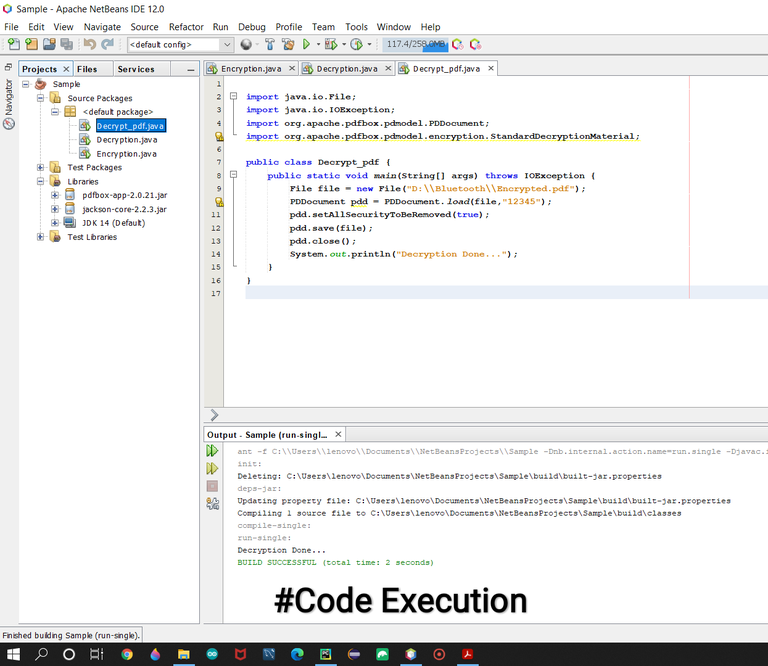Open Output settings icon in Output sidebar
The image size is (768, 666).
pos(212,504)
